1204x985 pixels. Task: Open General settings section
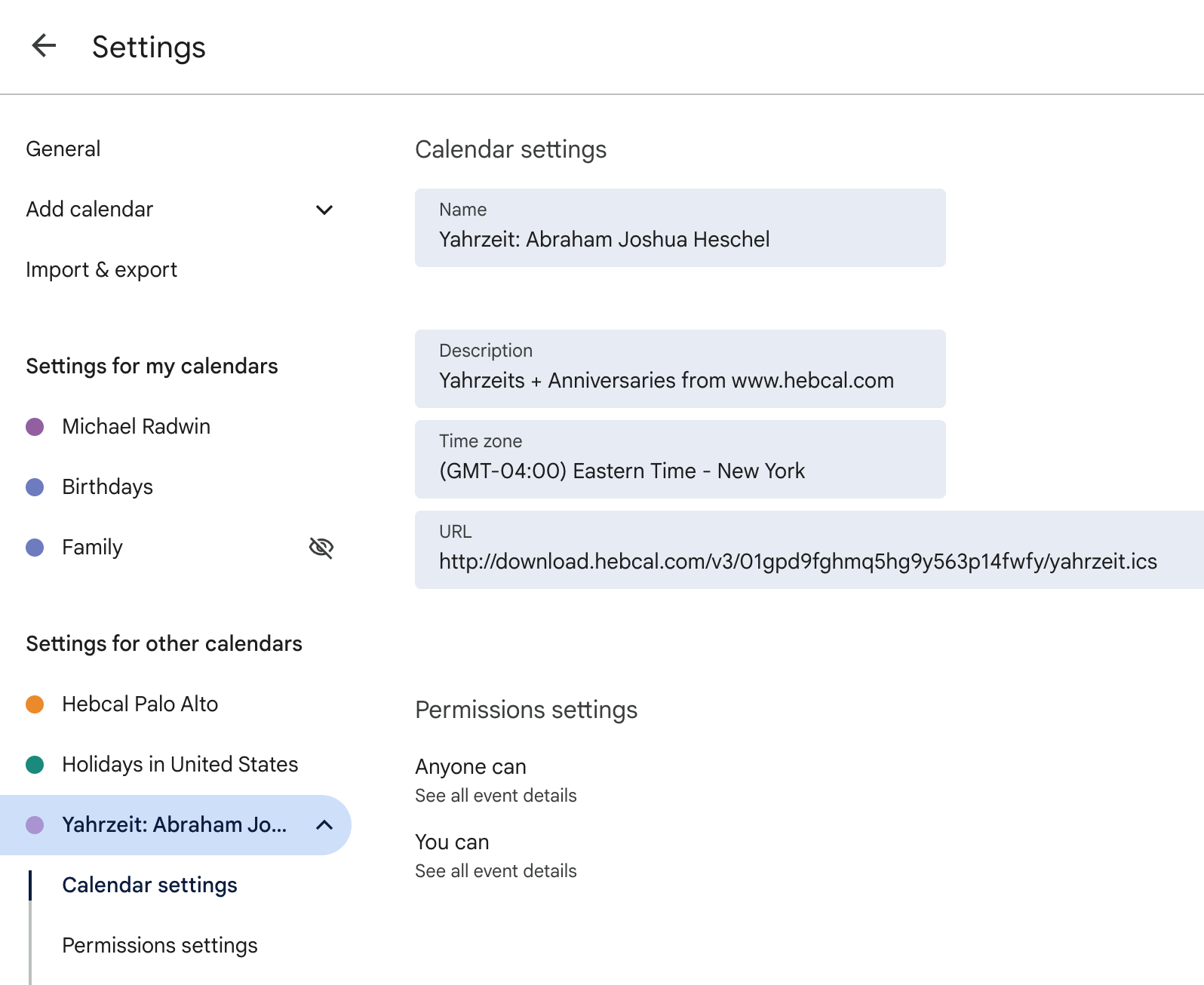pos(63,149)
